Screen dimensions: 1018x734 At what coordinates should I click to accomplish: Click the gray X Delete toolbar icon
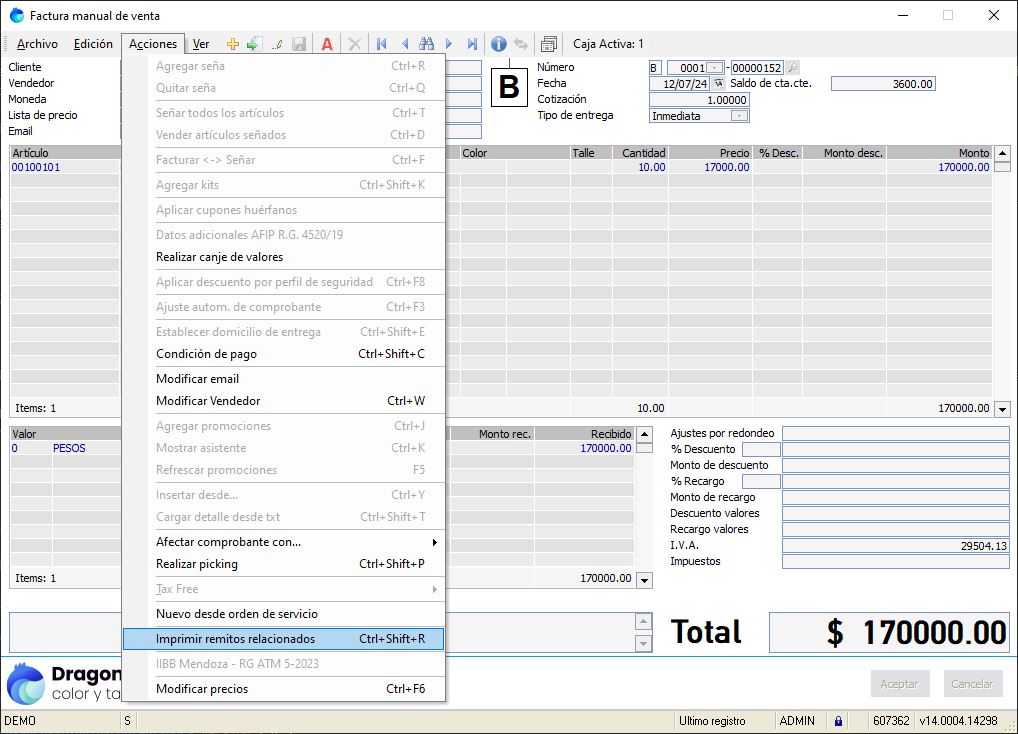coord(354,44)
